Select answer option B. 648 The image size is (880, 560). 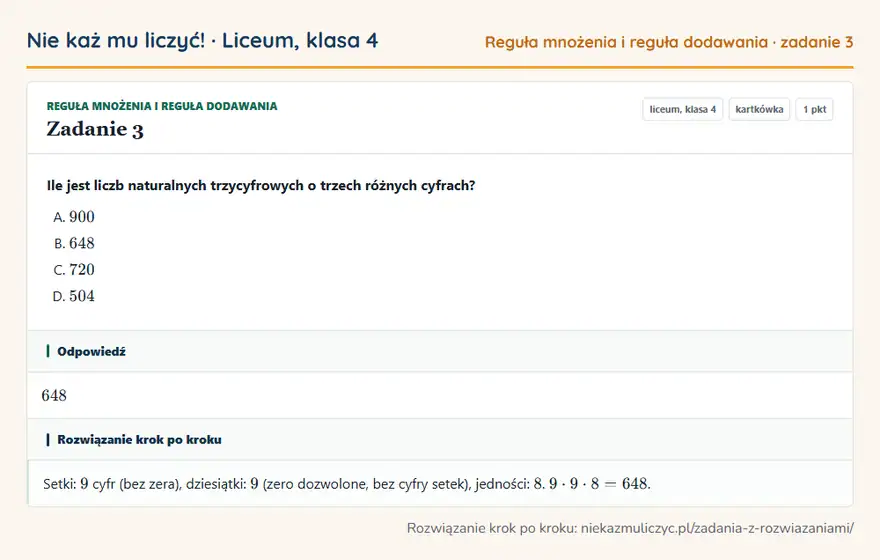(x=74, y=244)
